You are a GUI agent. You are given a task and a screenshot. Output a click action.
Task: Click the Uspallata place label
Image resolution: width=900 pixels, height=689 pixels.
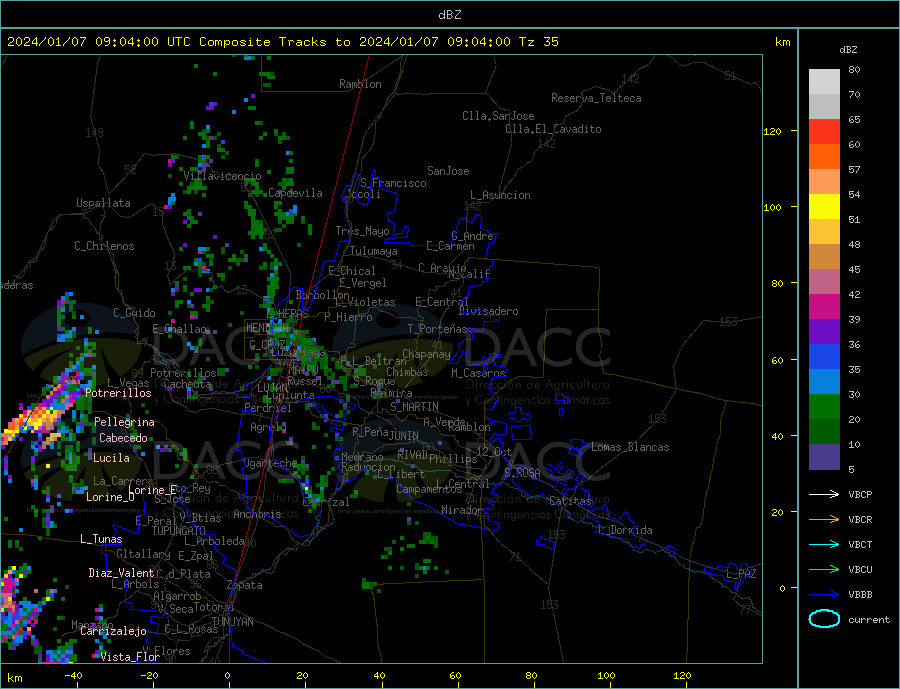click(x=103, y=203)
